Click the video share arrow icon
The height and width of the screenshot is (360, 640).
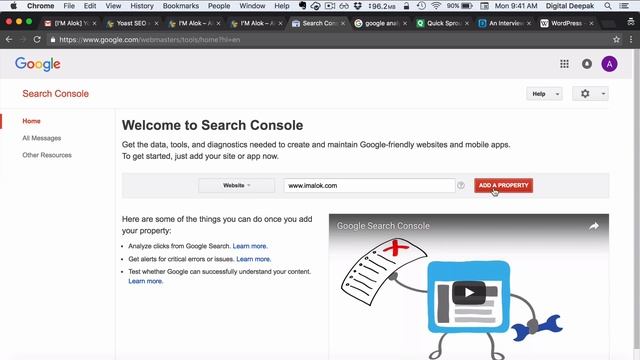(x=594, y=226)
